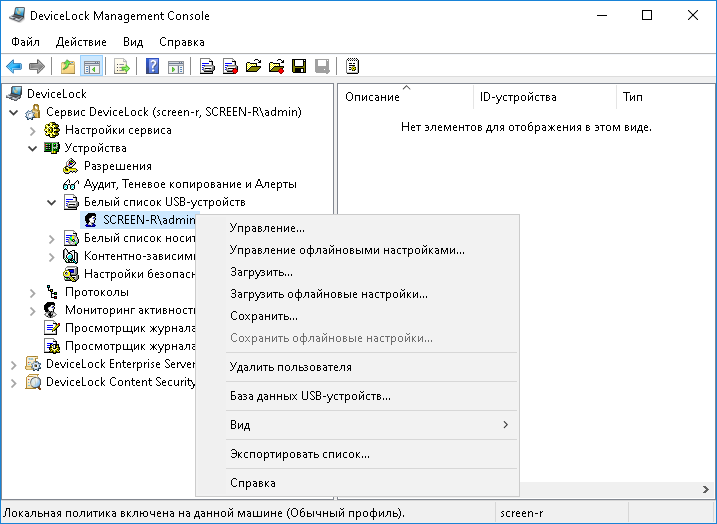Click the export list toolbar icon
Viewport: 717px width, 524px height.
point(122,66)
